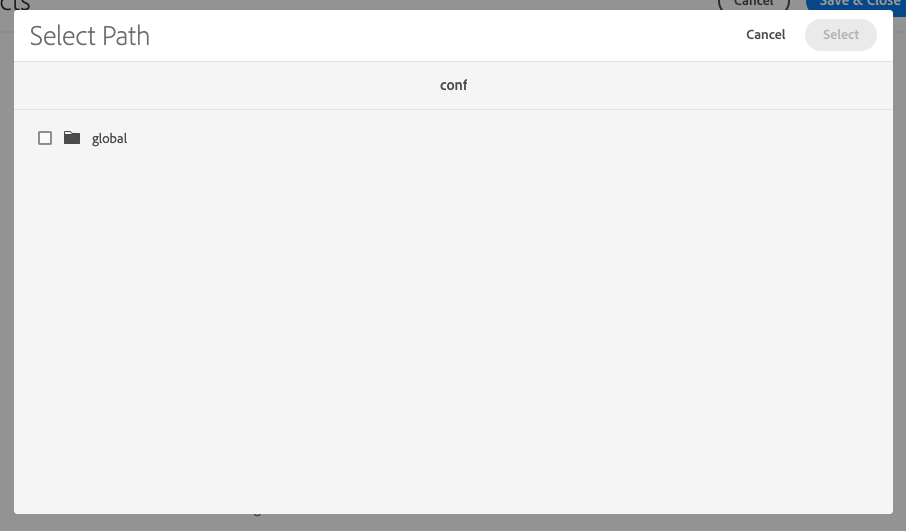906x531 pixels.
Task: Toggle selection of the global path checkbox
Action: coord(45,138)
